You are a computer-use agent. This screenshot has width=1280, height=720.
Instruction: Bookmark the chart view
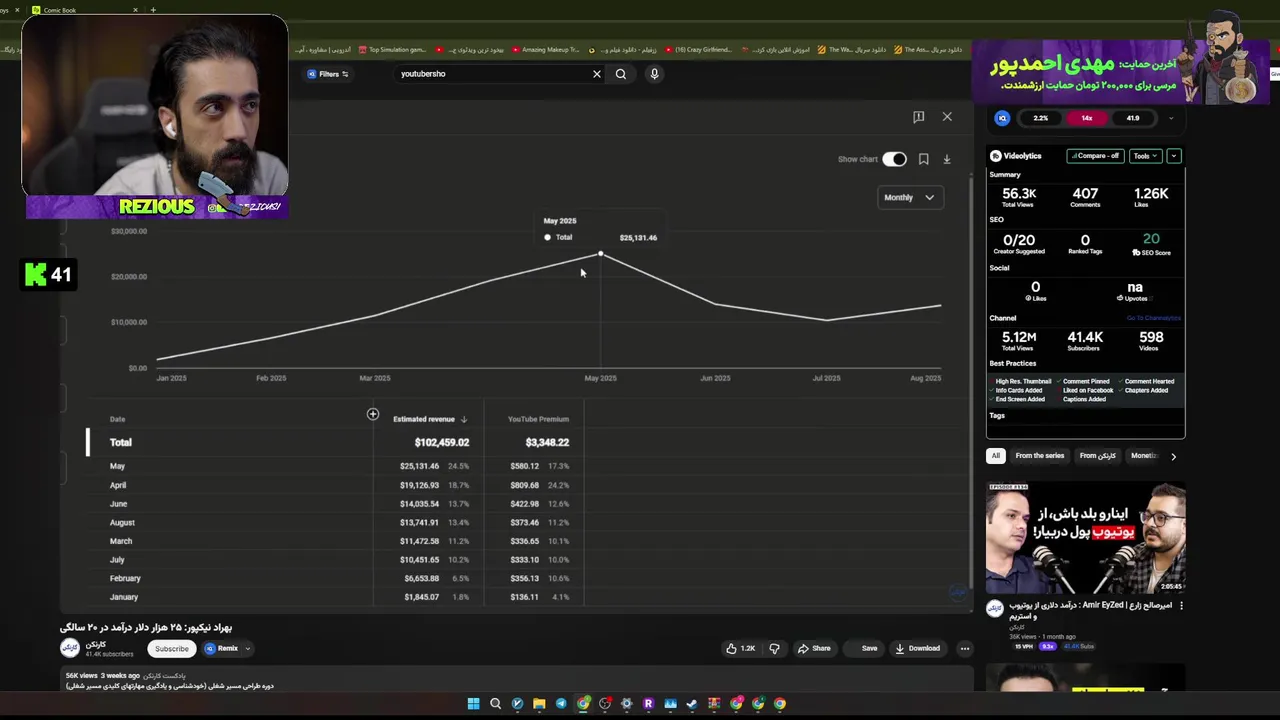point(923,159)
